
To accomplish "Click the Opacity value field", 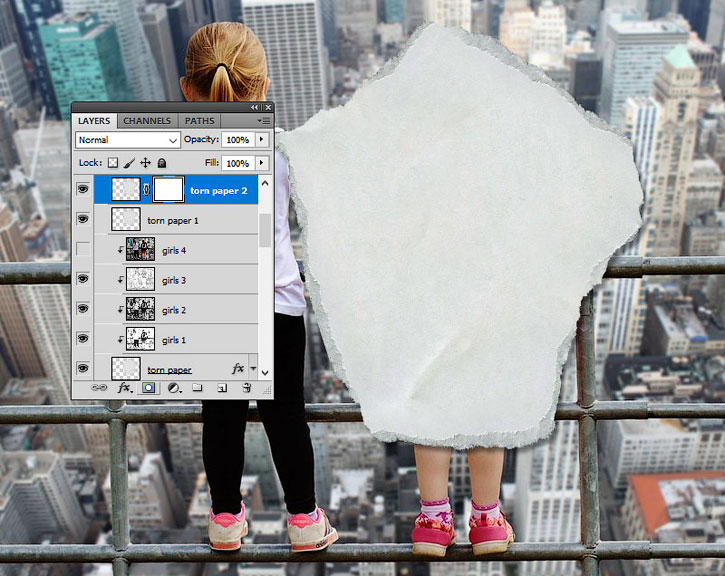I will tap(238, 140).
